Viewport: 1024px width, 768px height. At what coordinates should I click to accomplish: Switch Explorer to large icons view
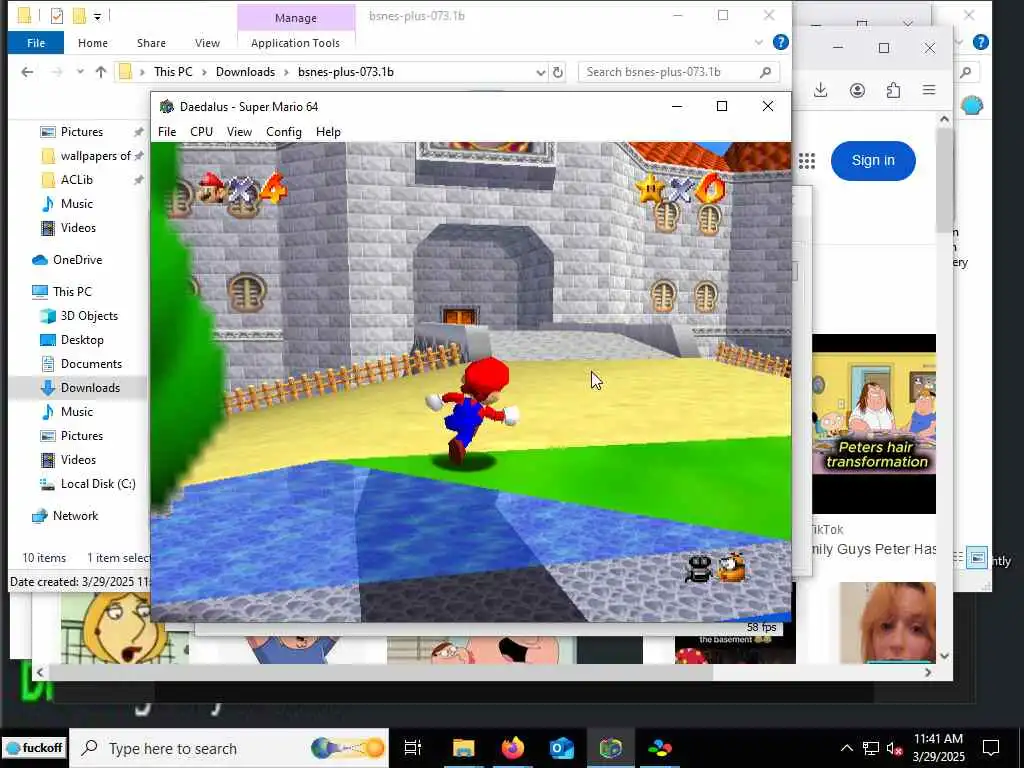(x=976, y=558)
